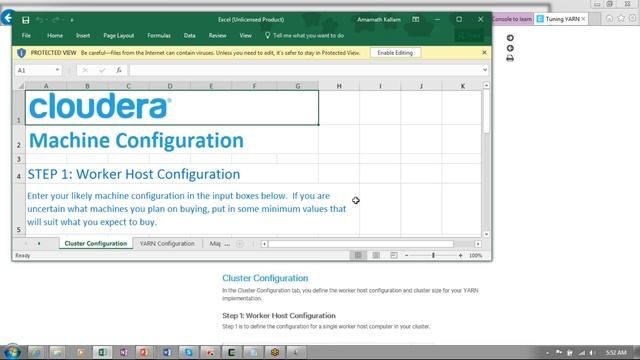Image resolution: width=640 pixels, height=360 pixels.
Task: Expand the Name Box dropdown arrow
Action: coord(58,70)
